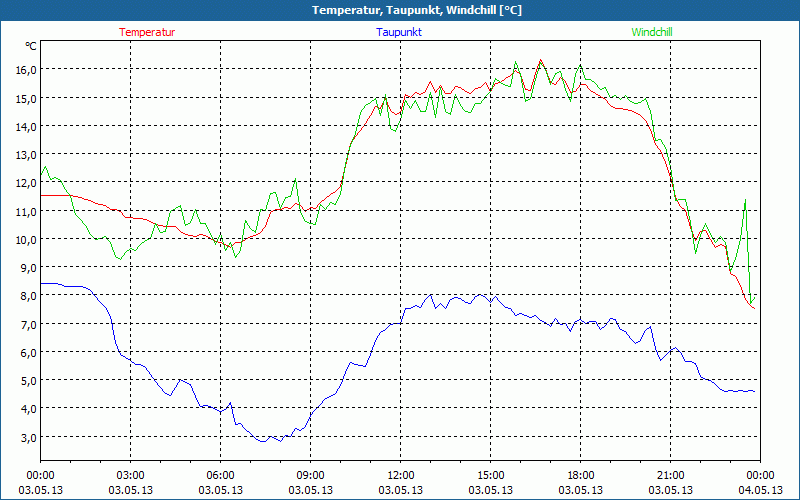The image size is (800, 500).
Task: Click the 21:00 time axis label
Action: pyautogui.click(x=670, y=476)
